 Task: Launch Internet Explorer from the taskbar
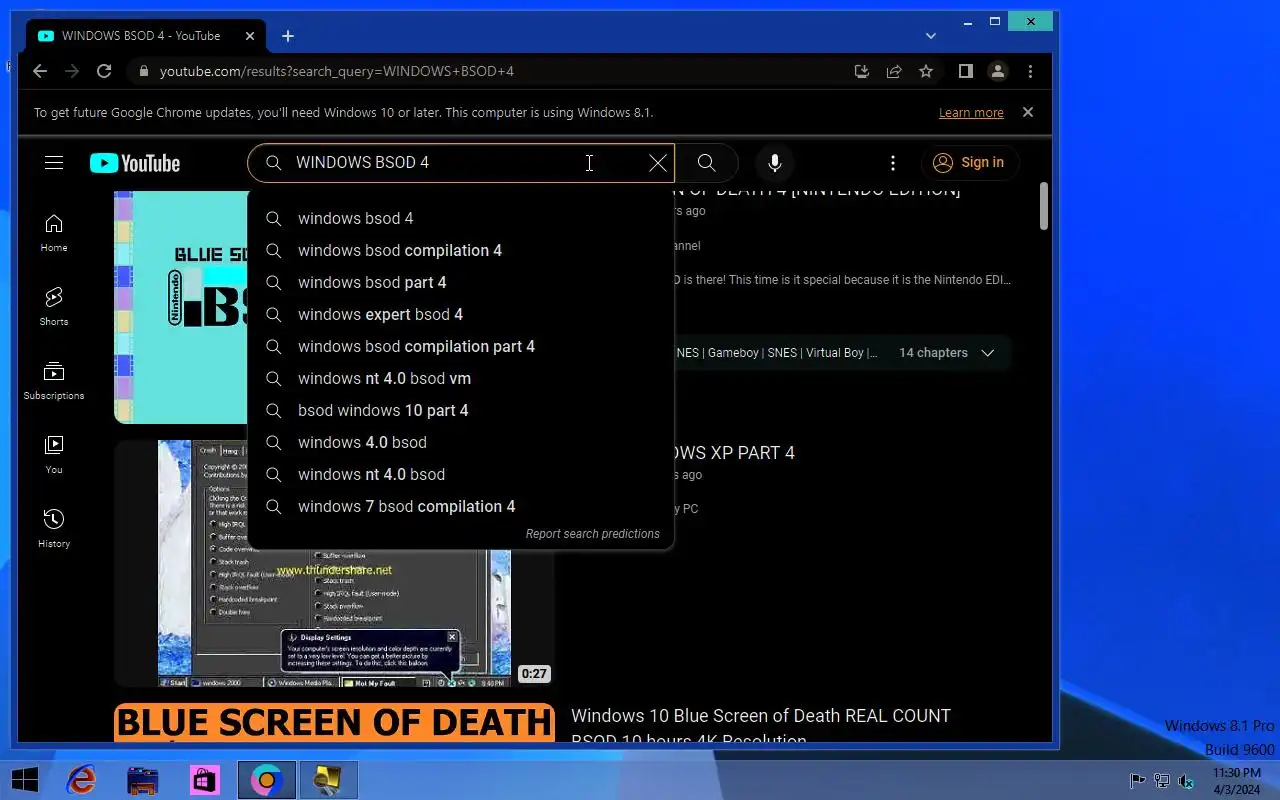tap(81, 780)
